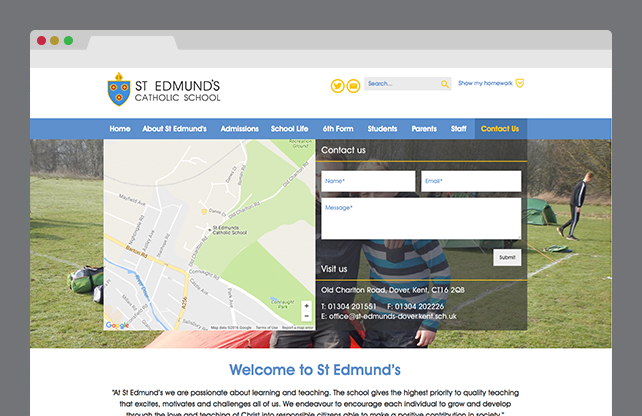Image resolution: width=642 pixels, height=416 pixels.
Task: Click the St Edmund's school crest logo
Action: [x=118, y=88]
